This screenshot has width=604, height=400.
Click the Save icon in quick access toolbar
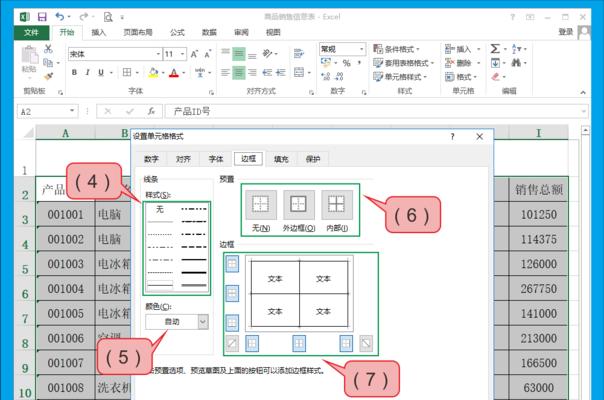(x=41, y=17)
